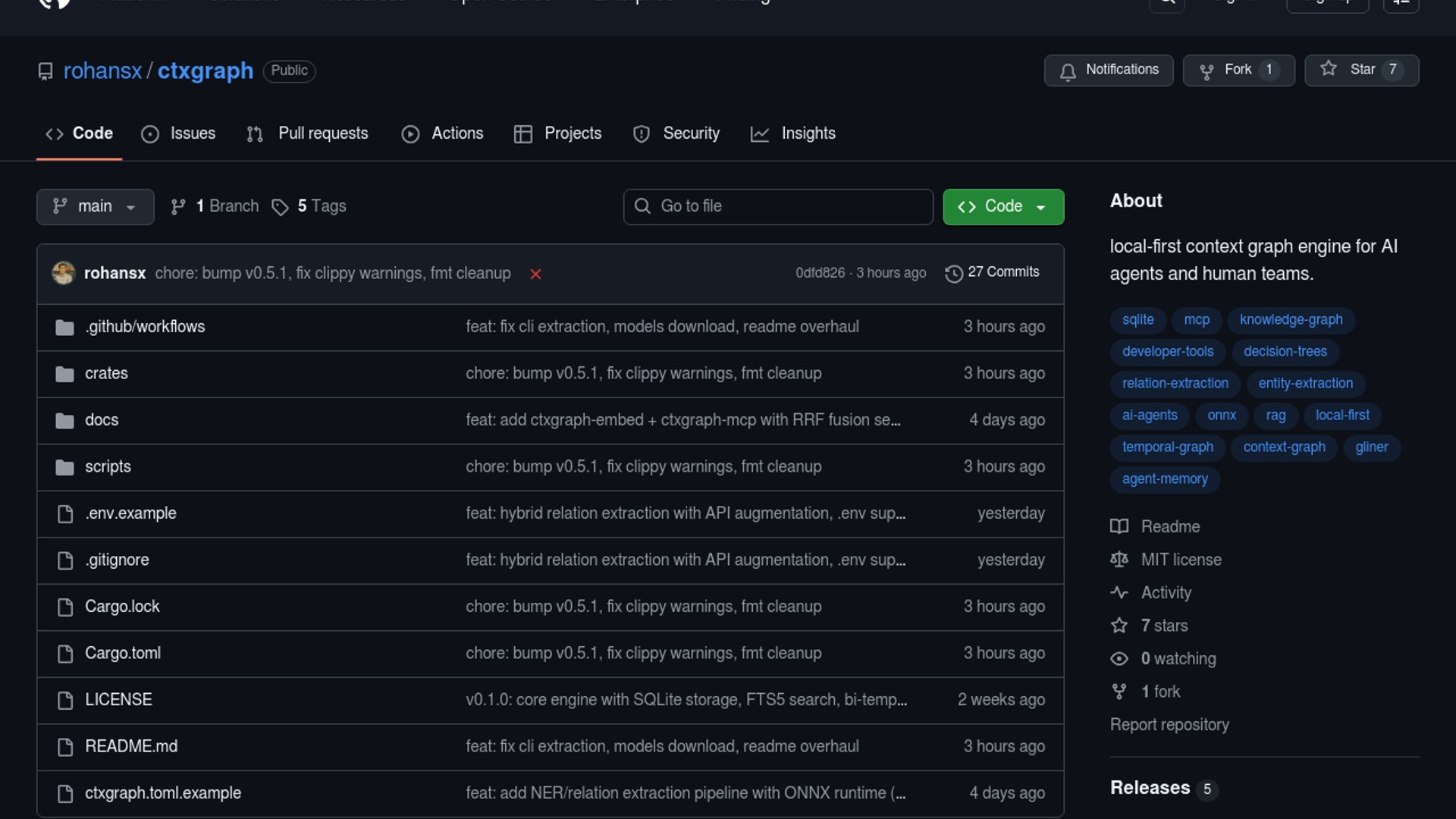The width and height of the screenshot is (1456, 819).
Task: Open the .github/workflows folder
Action: click(144, 327)
